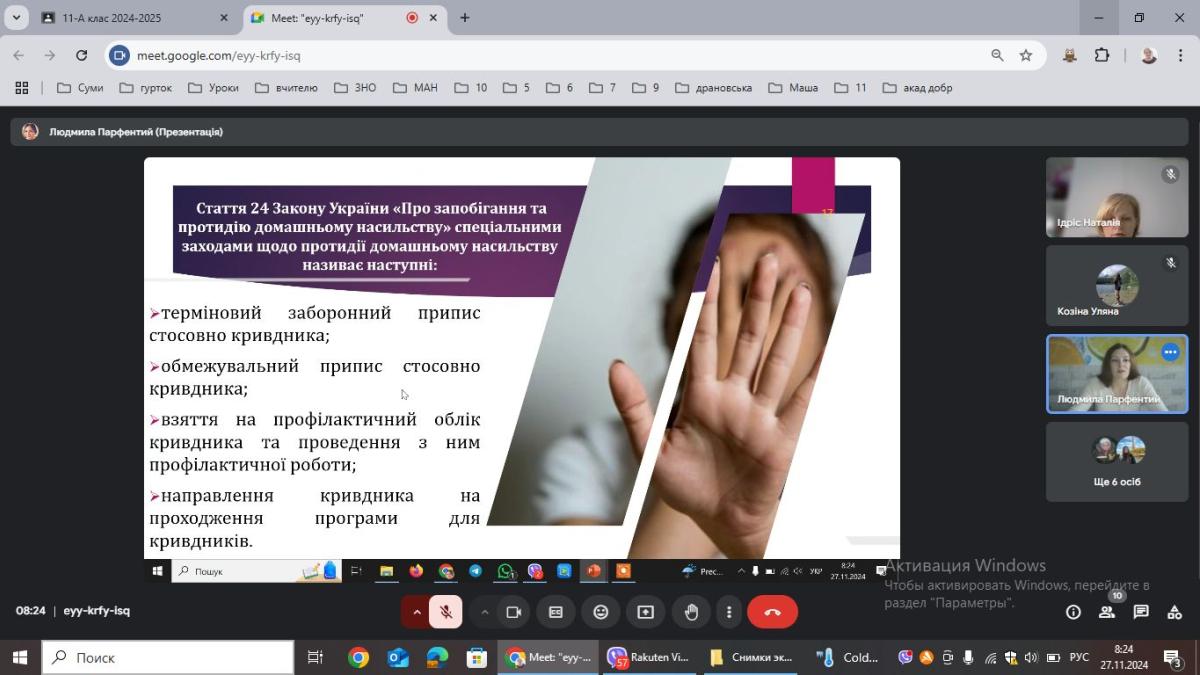
Task: Expand audio settings arrow beside microphone
Action: (x=417, y=612)
